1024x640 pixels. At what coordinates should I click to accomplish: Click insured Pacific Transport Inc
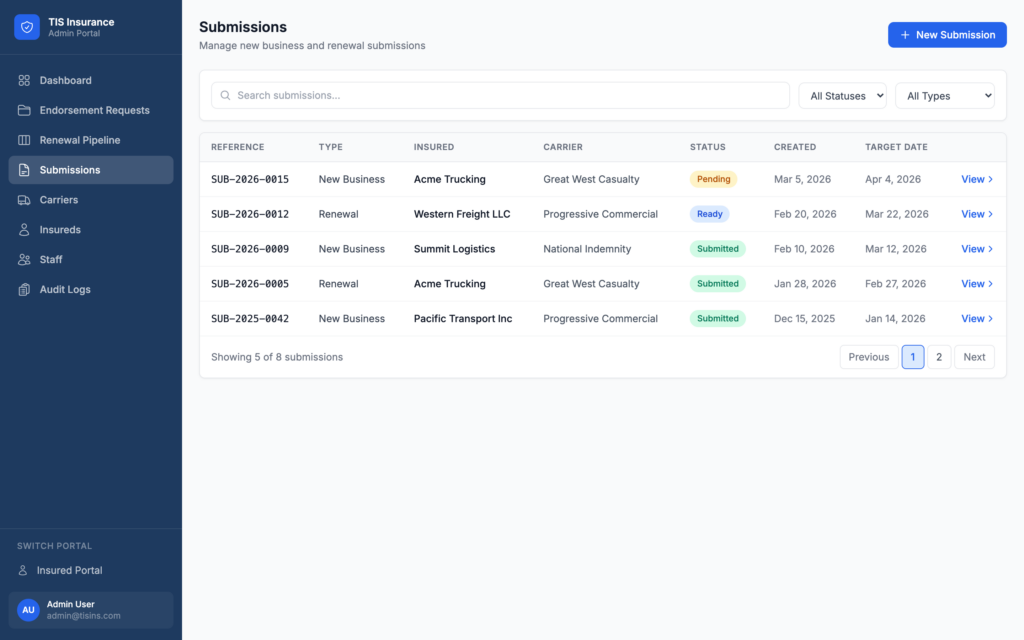pos(463,319)
